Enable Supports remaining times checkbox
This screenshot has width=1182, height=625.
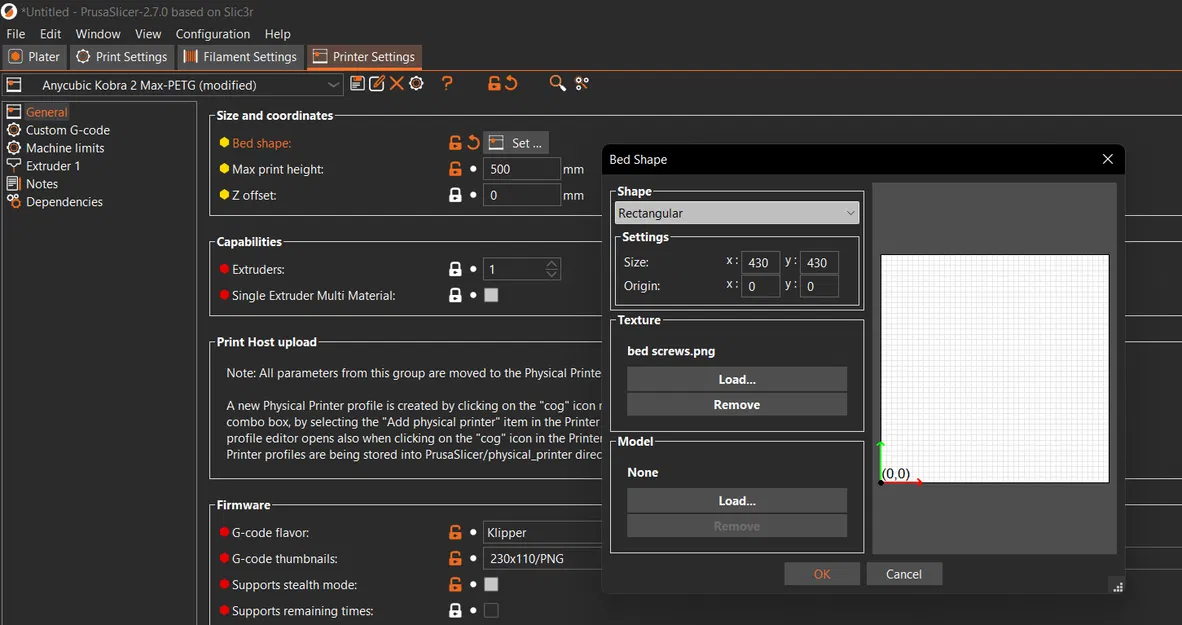491,611
